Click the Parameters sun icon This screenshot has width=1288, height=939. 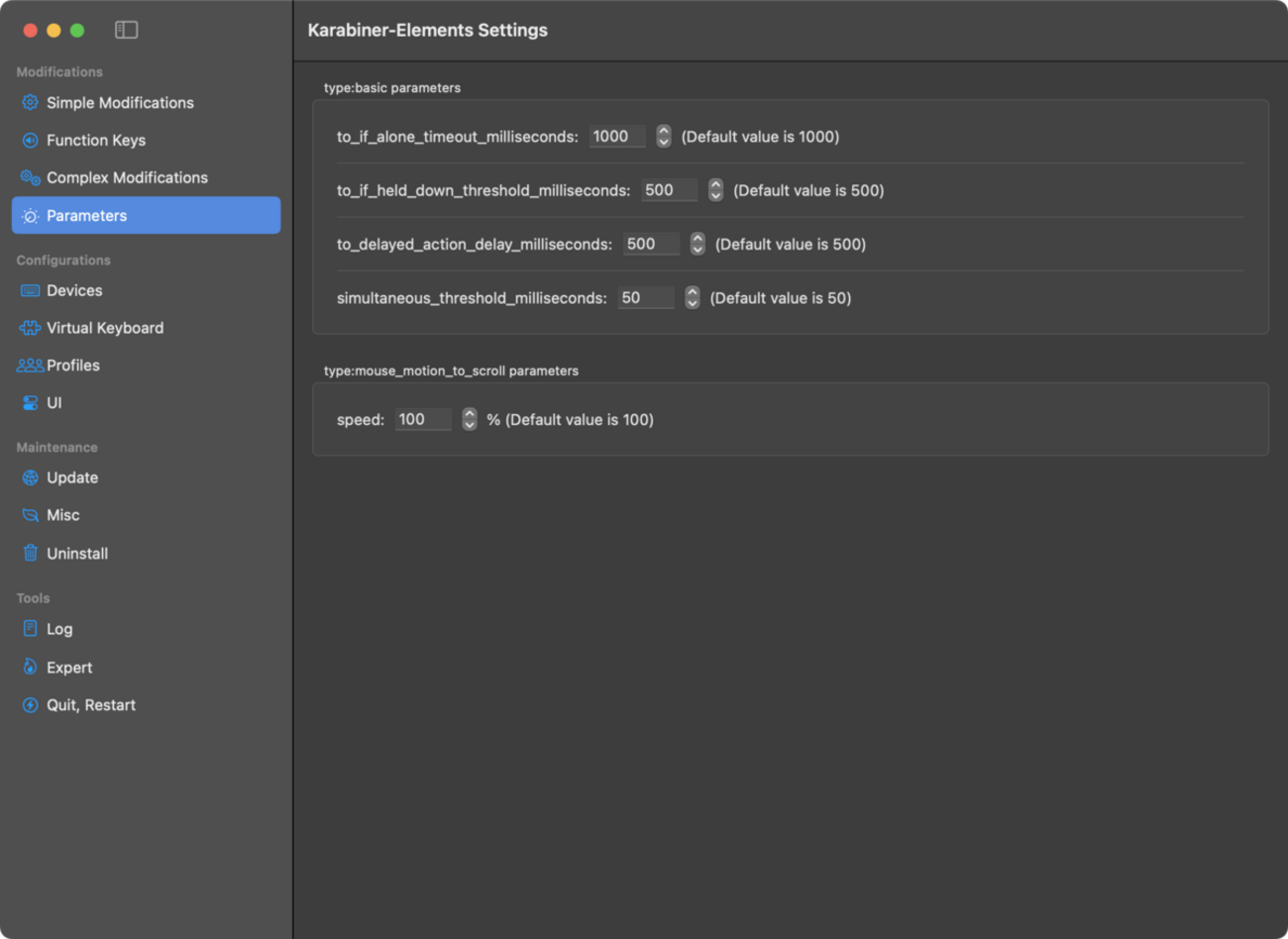tap(30, 215)
